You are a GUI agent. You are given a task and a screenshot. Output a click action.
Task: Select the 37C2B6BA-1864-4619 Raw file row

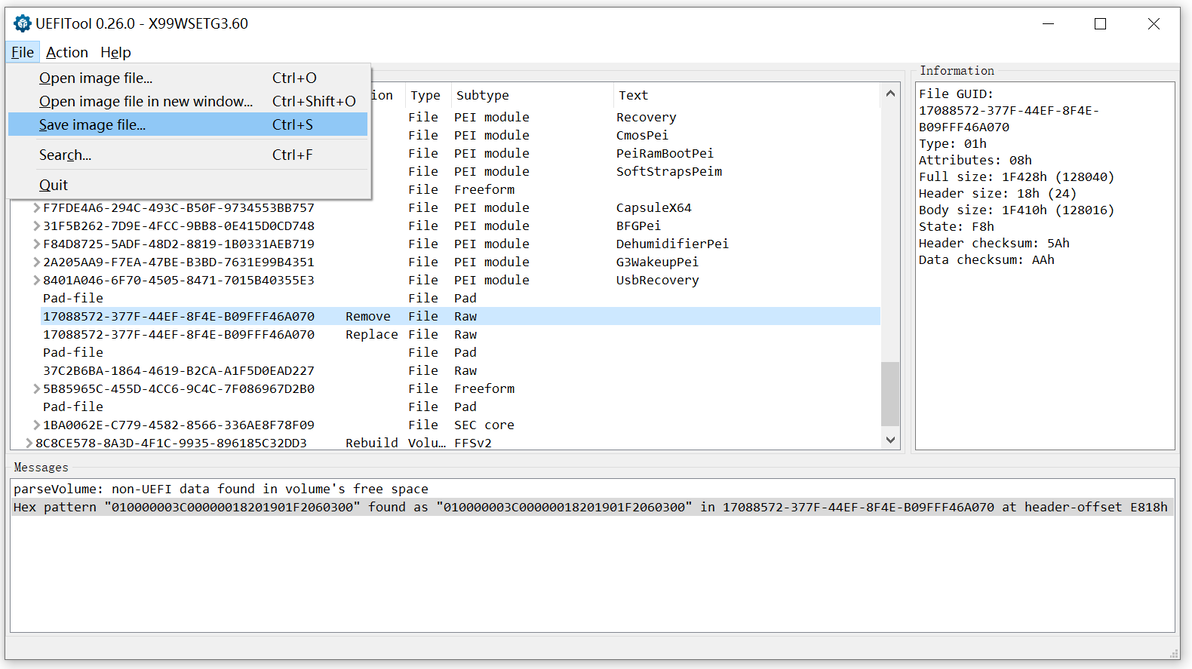point(461,371)
